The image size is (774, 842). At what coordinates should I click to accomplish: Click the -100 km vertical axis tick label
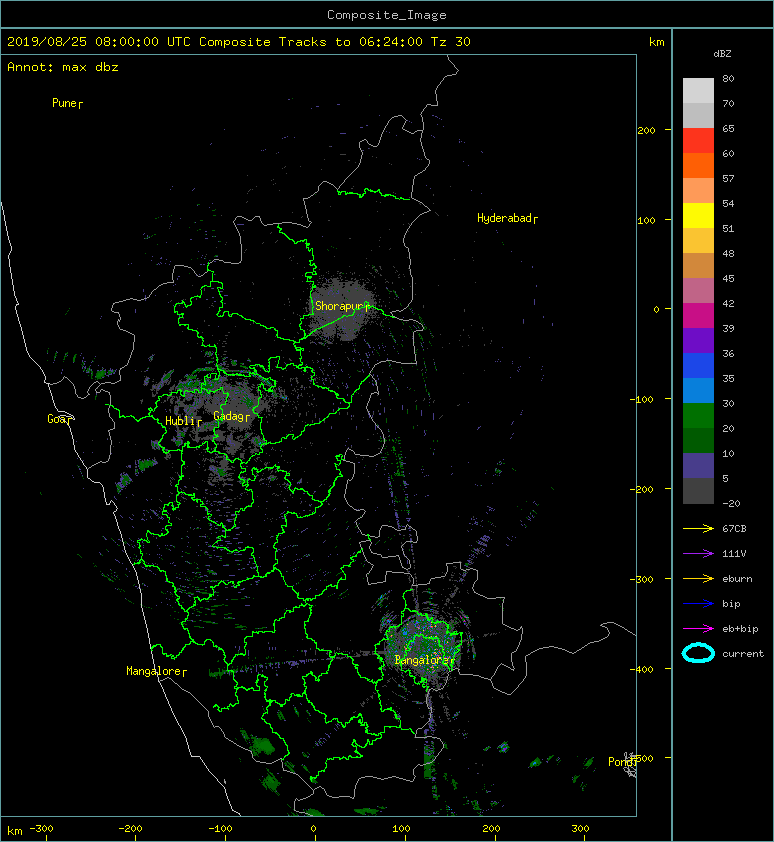point(641,400)
